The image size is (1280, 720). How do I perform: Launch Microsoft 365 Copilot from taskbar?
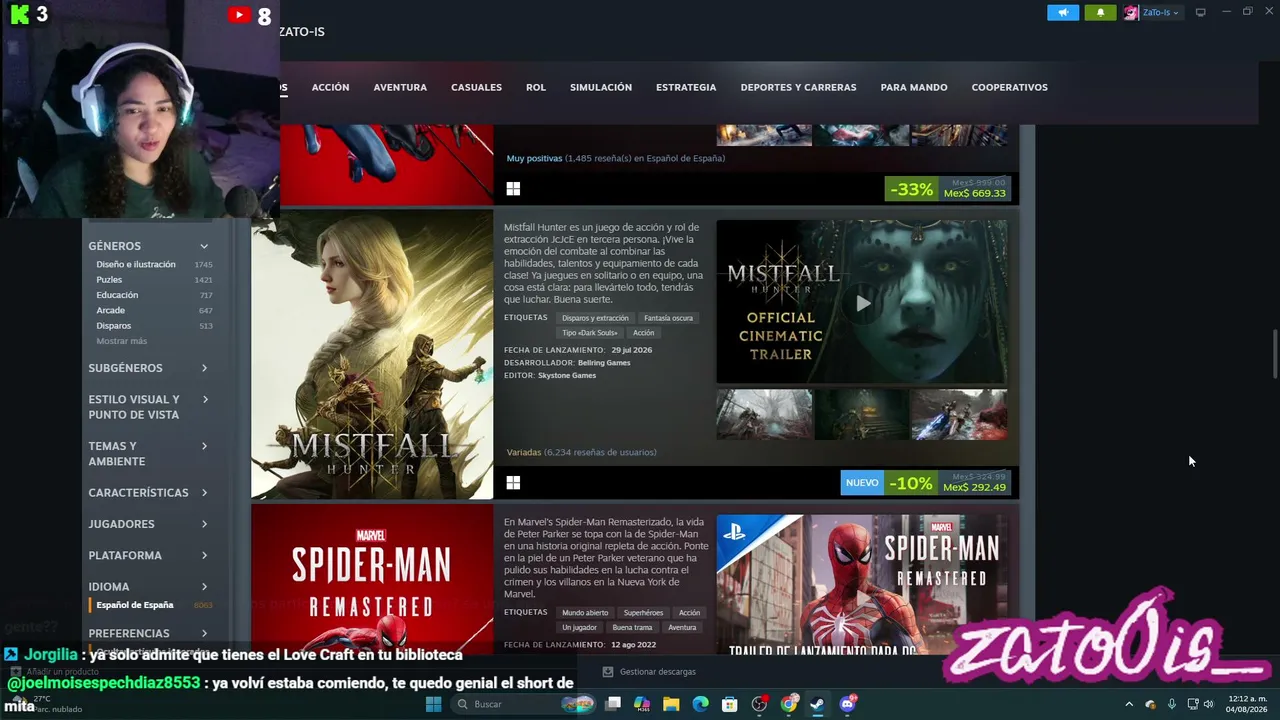[642, 704]
